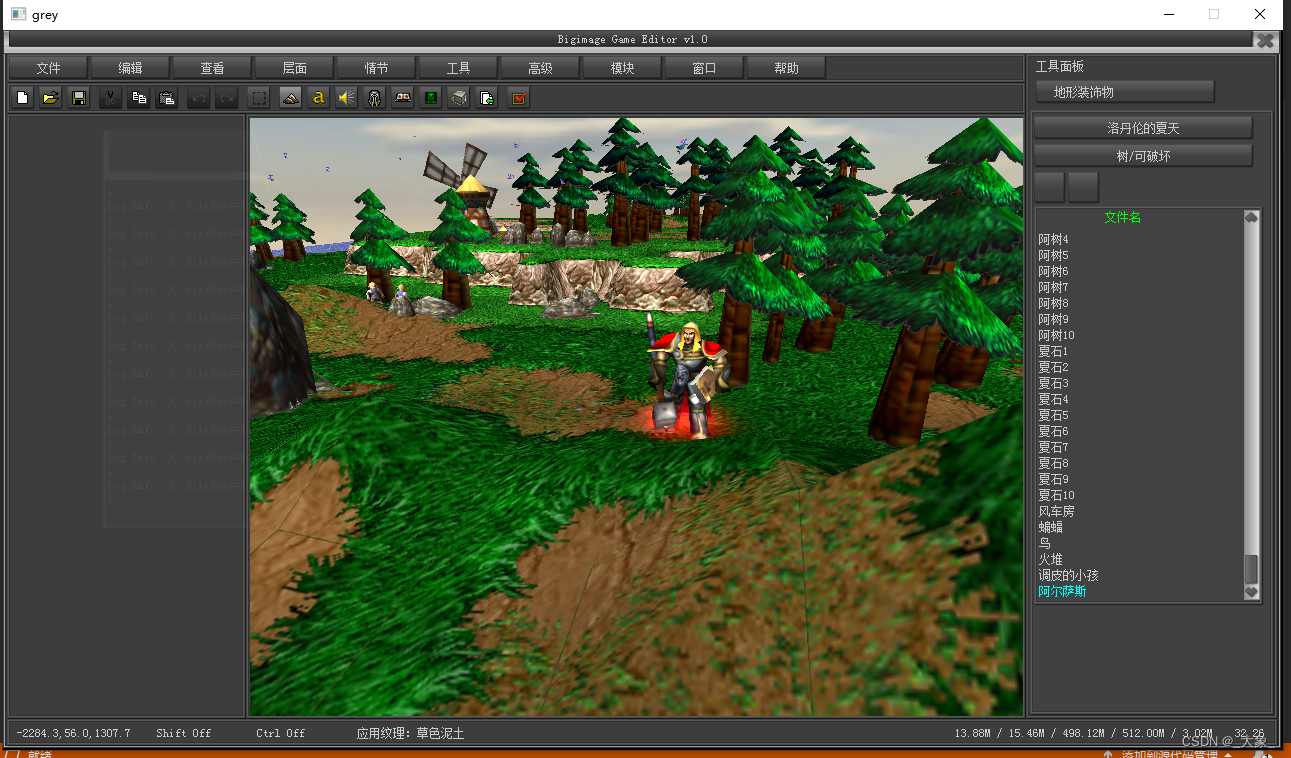This screenshot has height=758, width=1291.
Task: Select 夏石2 in the file list
Action: pyautogui.click(x=1054, y=367)
